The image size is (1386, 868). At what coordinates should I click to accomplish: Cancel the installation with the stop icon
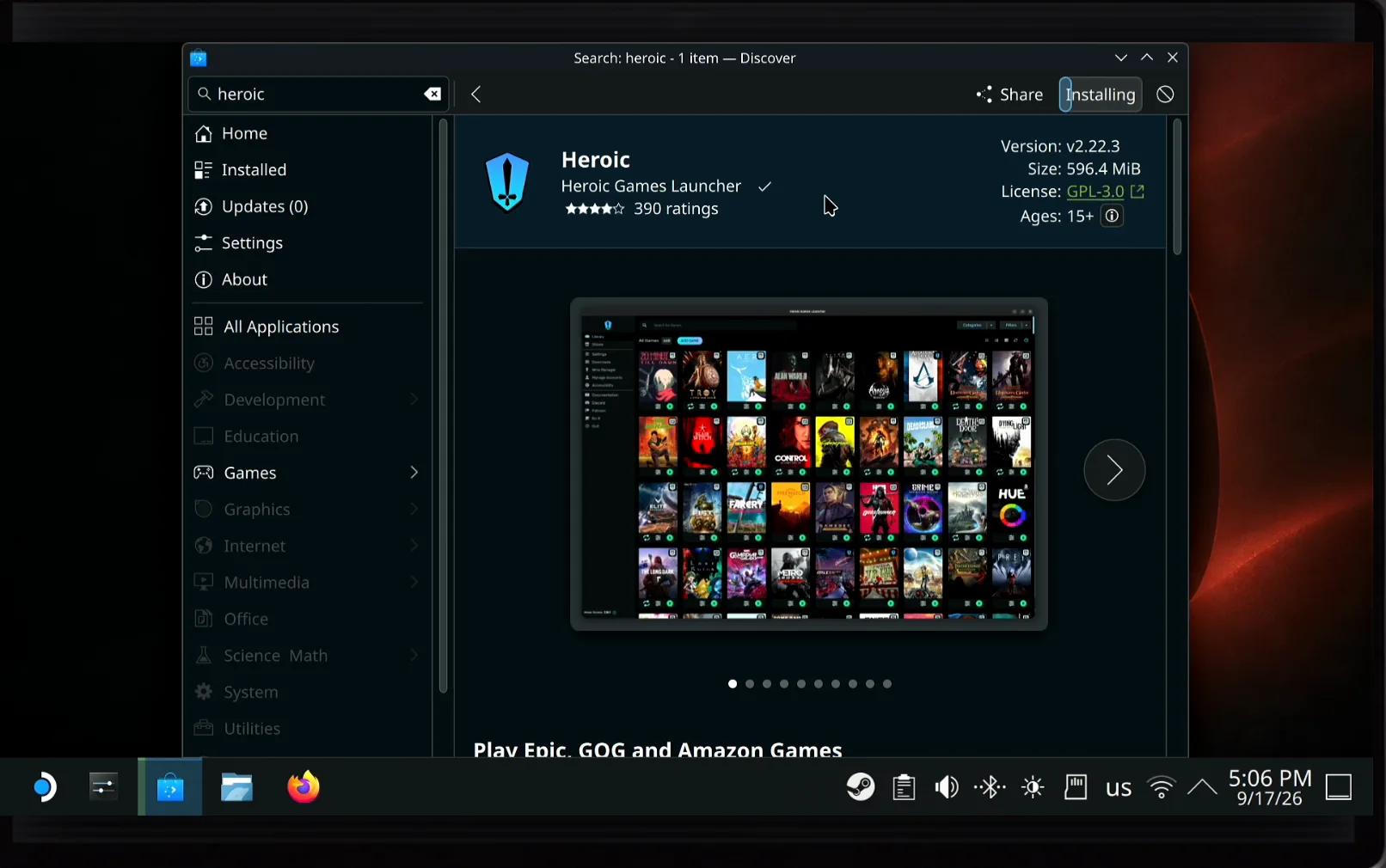click(1165, 95)
